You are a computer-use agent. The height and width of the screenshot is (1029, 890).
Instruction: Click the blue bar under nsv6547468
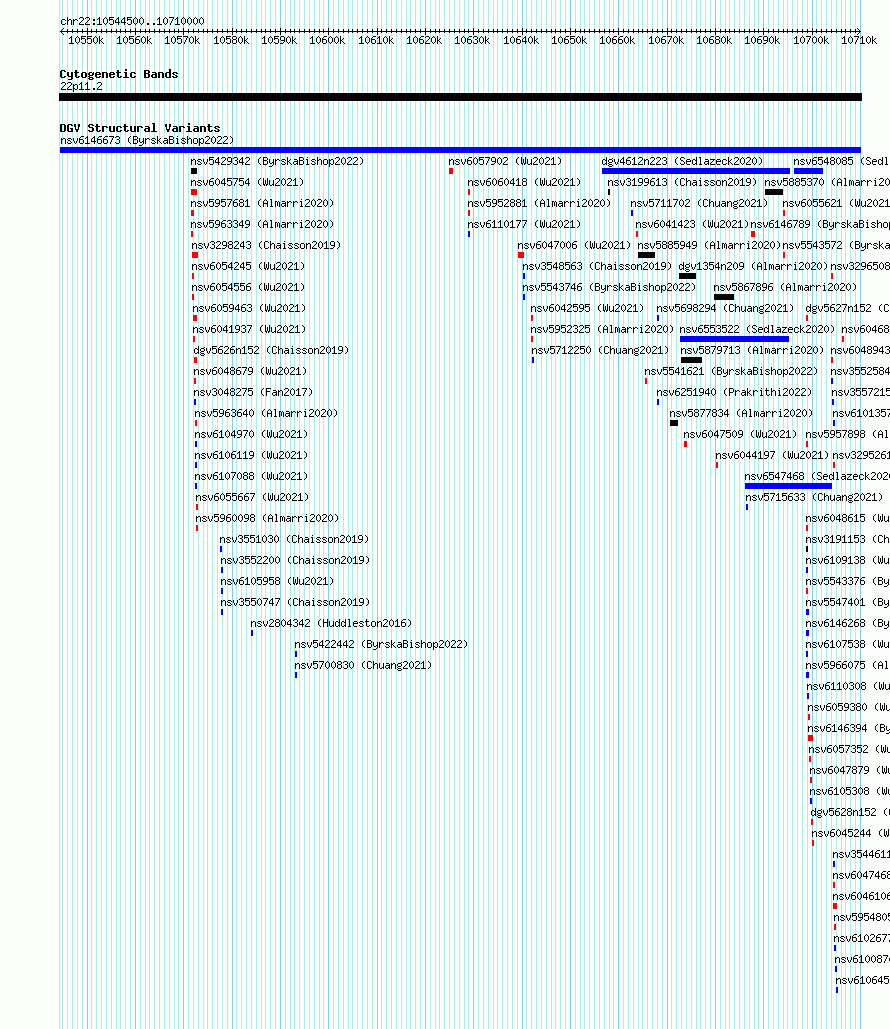click(x=788, y=486)
